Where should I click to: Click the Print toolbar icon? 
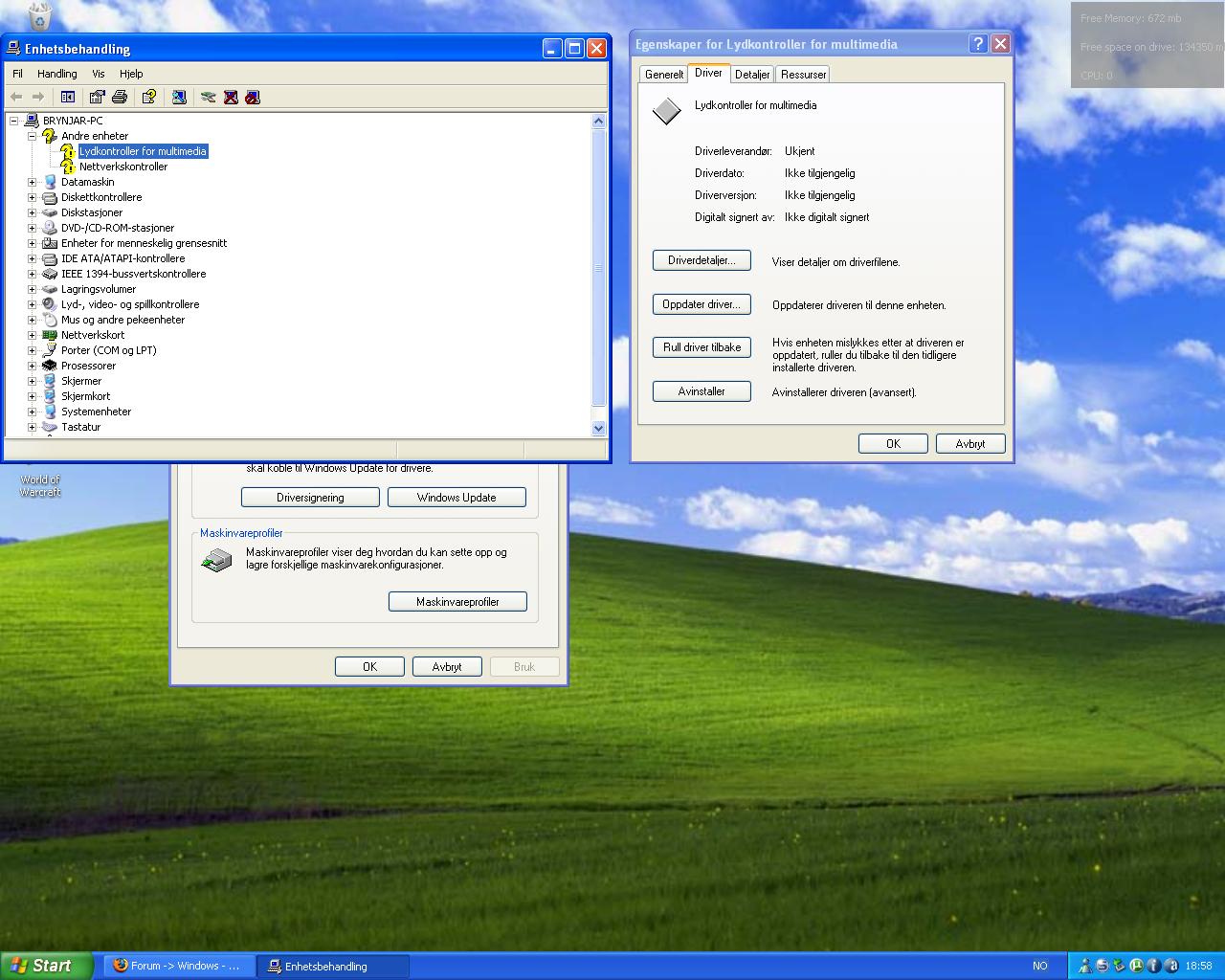120,97
